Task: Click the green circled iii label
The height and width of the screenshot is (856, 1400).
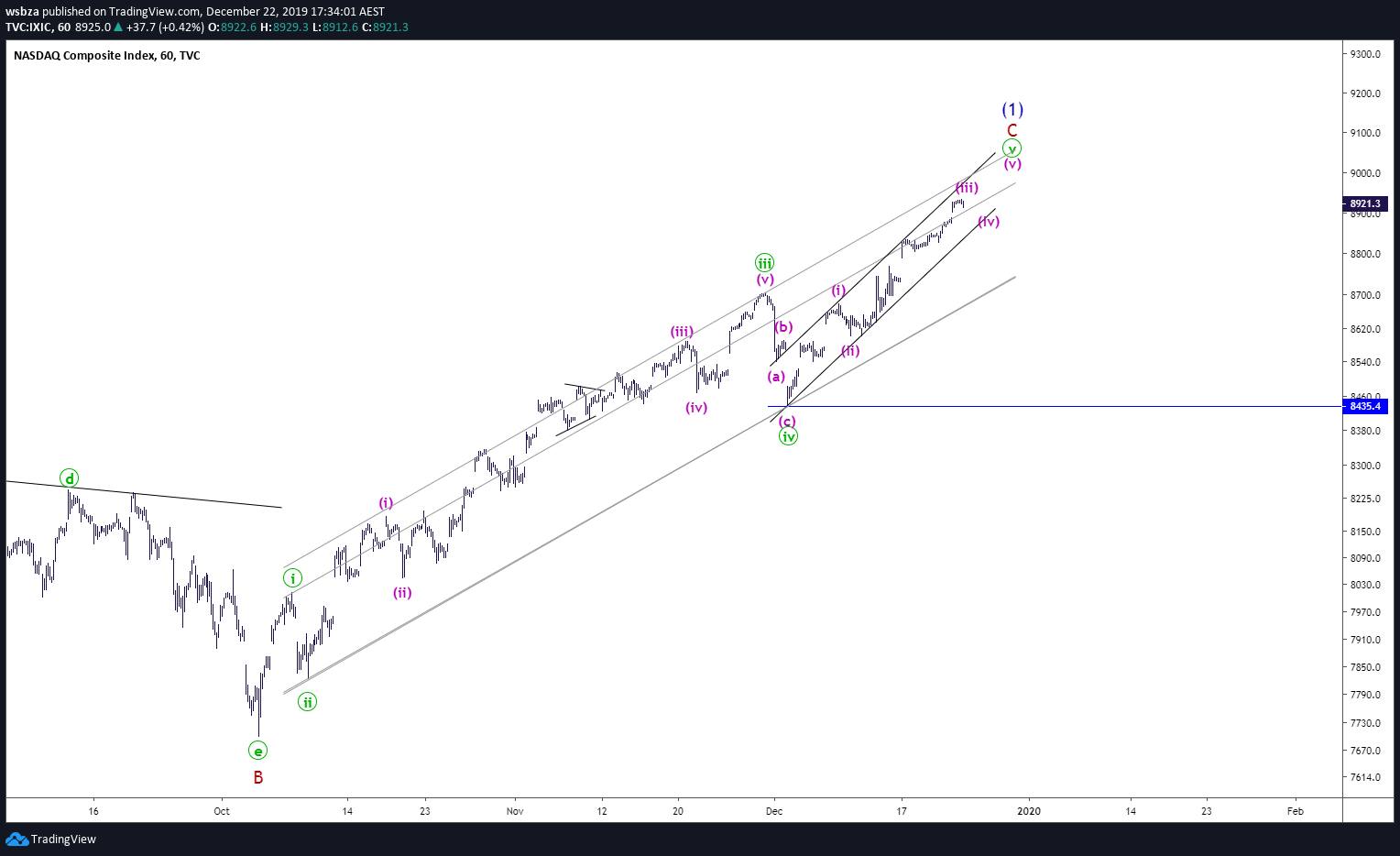Action: (765, 262)
